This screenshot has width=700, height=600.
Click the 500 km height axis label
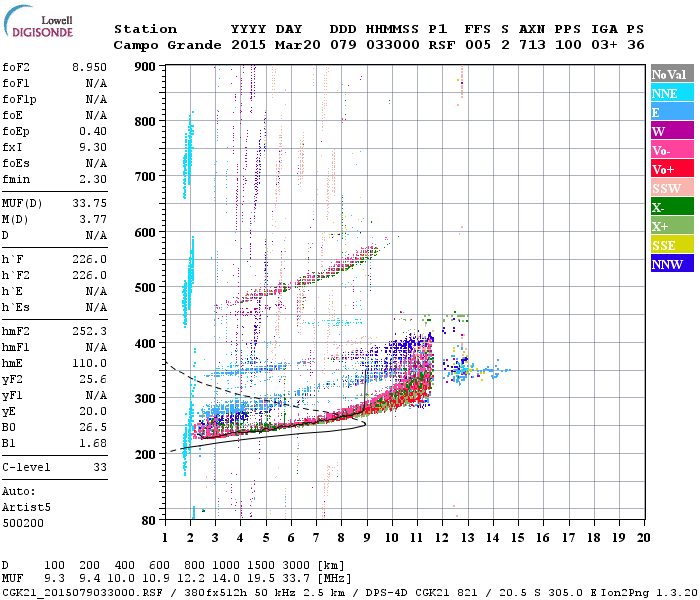click(x=145, y=288)
